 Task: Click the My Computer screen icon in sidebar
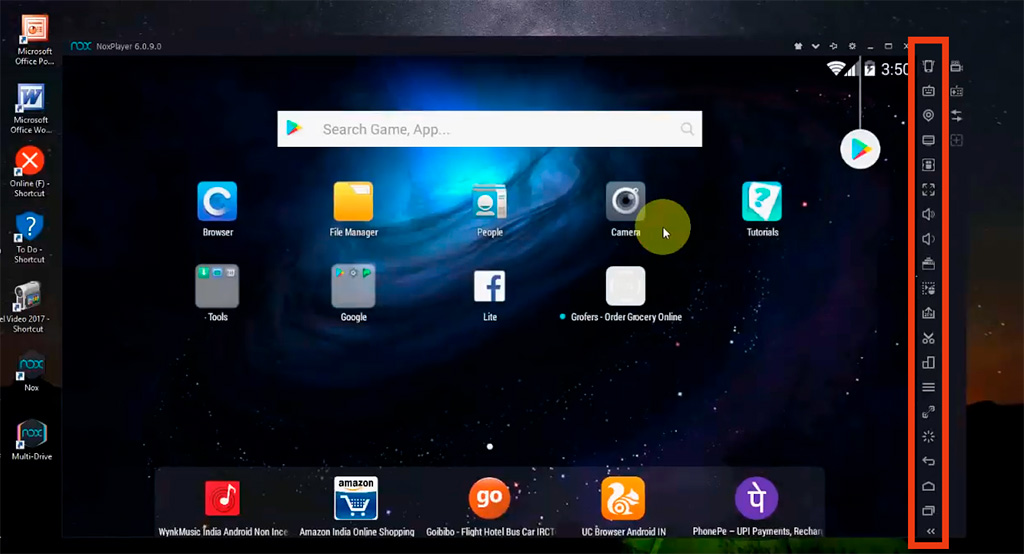(928, 140)
